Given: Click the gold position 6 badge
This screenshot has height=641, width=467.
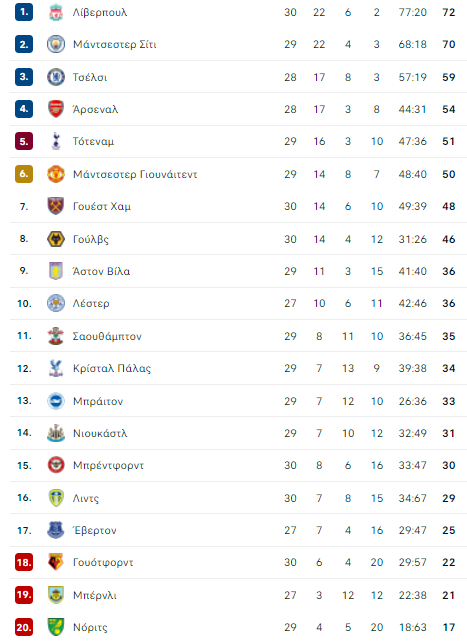Looking at the screenshot, I should coord(24,174).
